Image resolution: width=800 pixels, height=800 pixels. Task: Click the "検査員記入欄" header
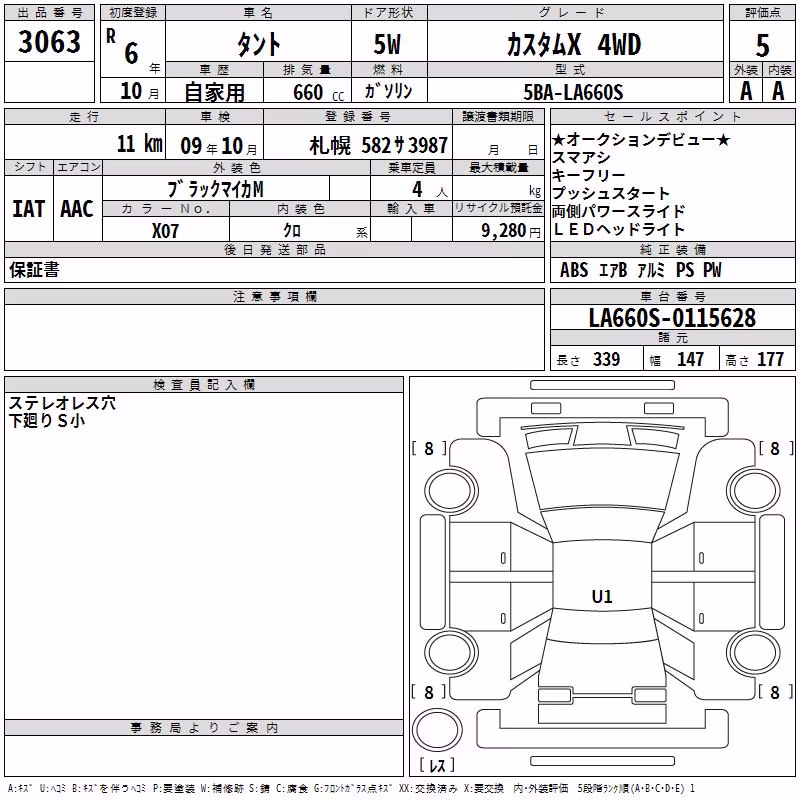click(204, 385)
